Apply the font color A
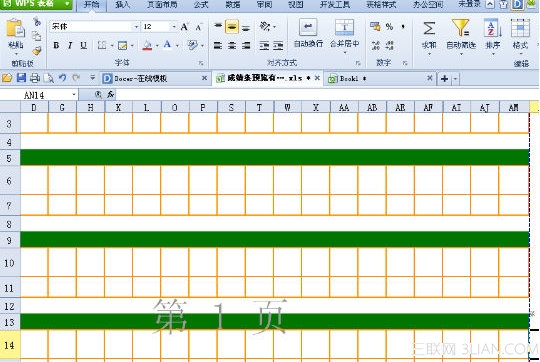 point(167,45)
